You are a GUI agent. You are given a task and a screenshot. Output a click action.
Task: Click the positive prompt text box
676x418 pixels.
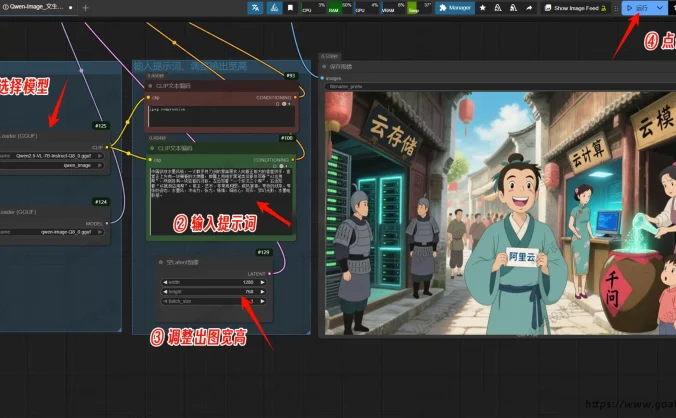[221, 201]
